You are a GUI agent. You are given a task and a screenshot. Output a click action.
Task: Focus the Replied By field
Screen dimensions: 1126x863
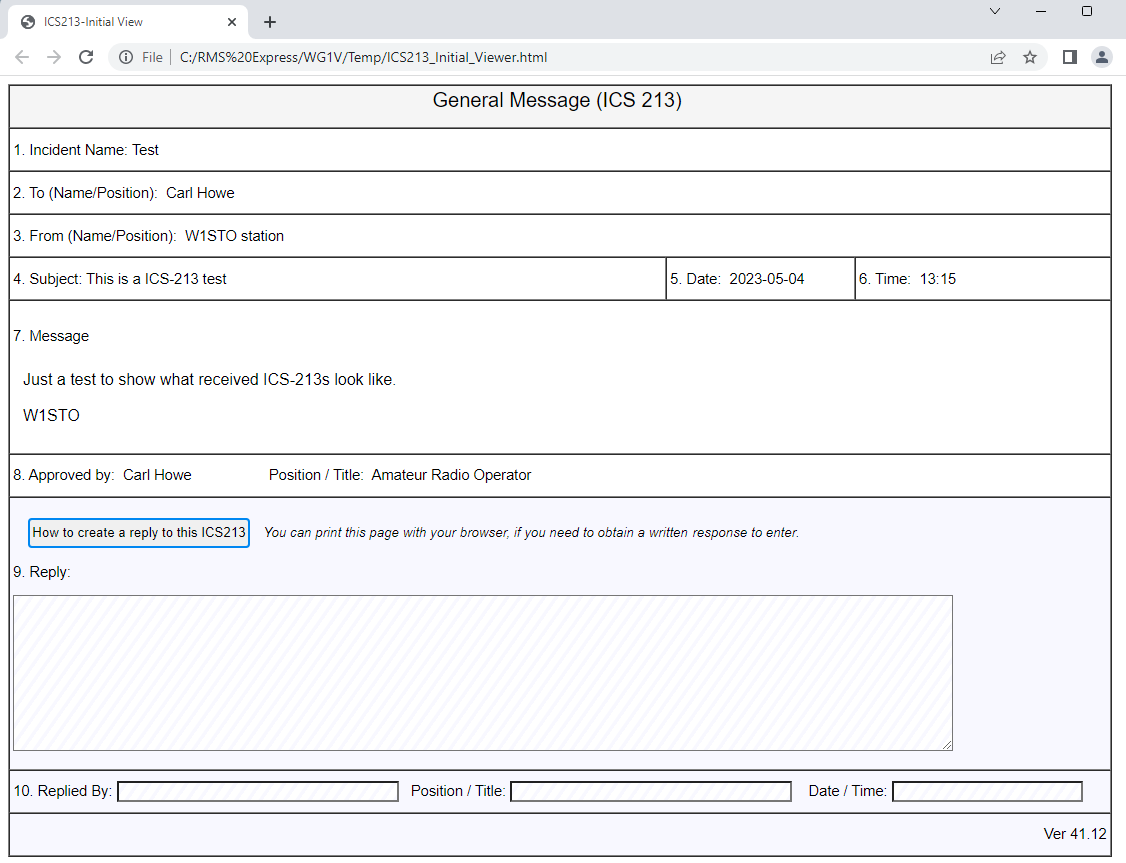258,792
